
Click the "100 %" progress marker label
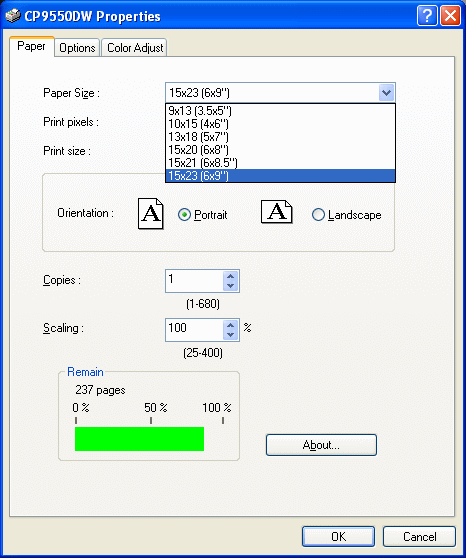[x=217, y=407]
